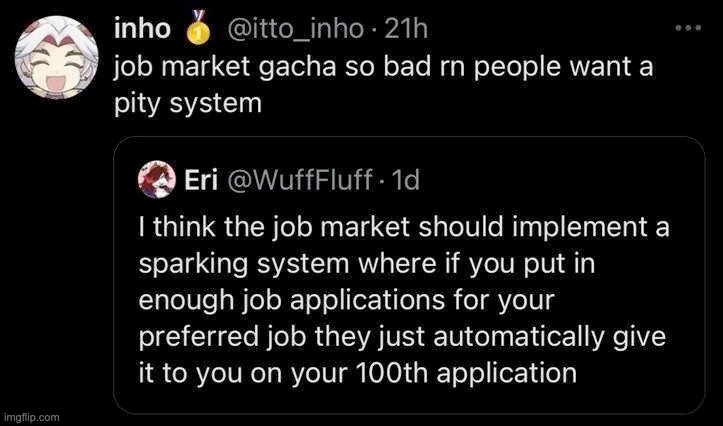The height and width of the screenshot is (426, 723).
Task: Open the inho display name profile link
Action: tap(142, 32)
